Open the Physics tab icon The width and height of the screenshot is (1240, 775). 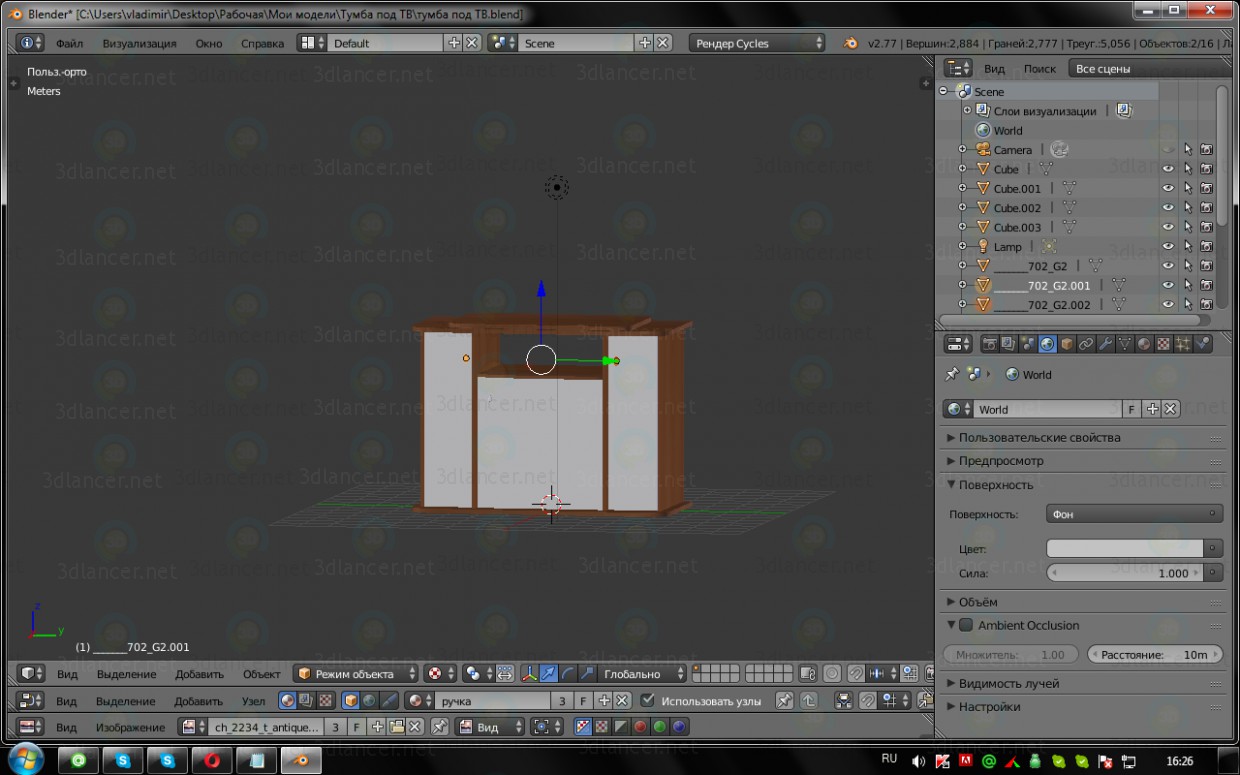click(1203, 344)
